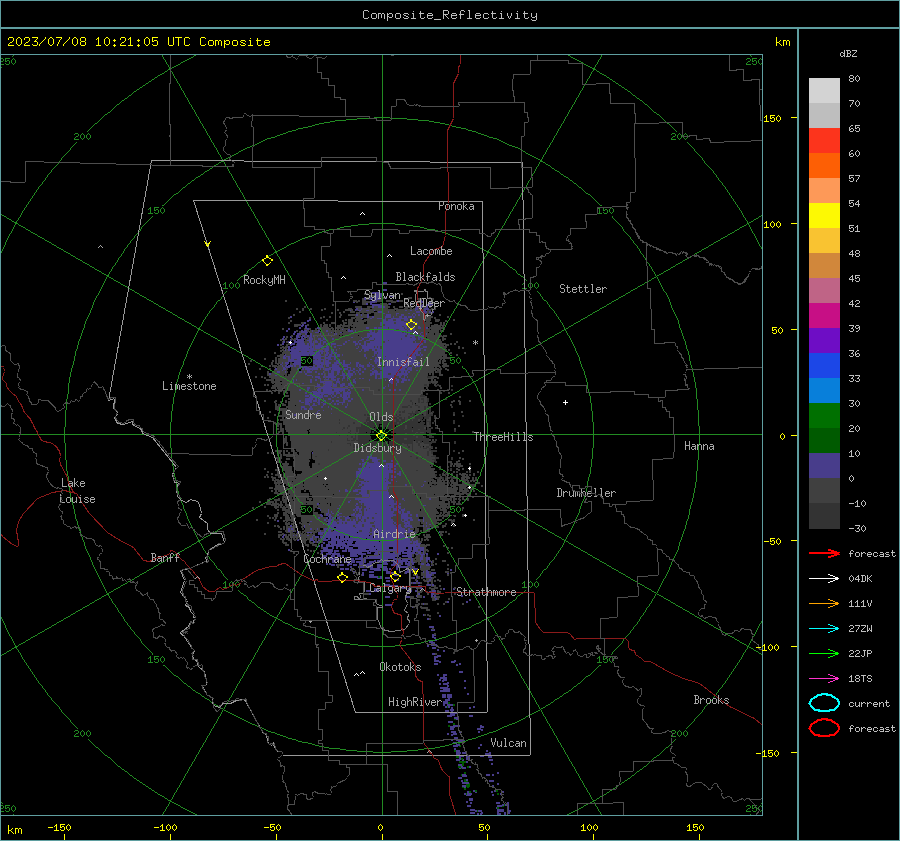
Task: Select the white 04DK arrow icon
Action: (824, 578)
